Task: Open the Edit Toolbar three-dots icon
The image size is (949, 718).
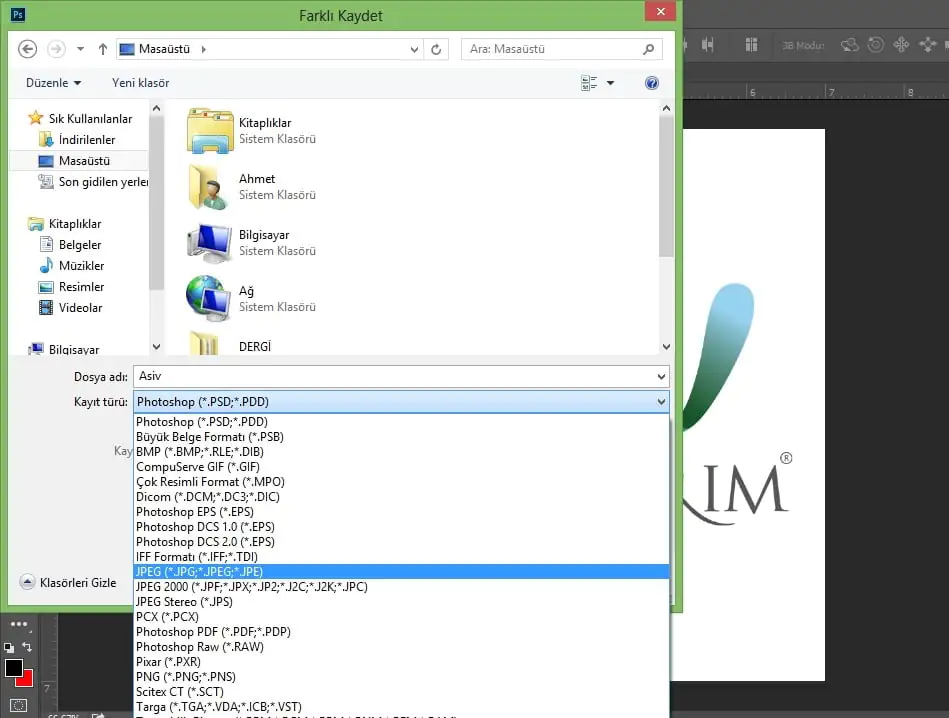Action: [x=18, y=624]
